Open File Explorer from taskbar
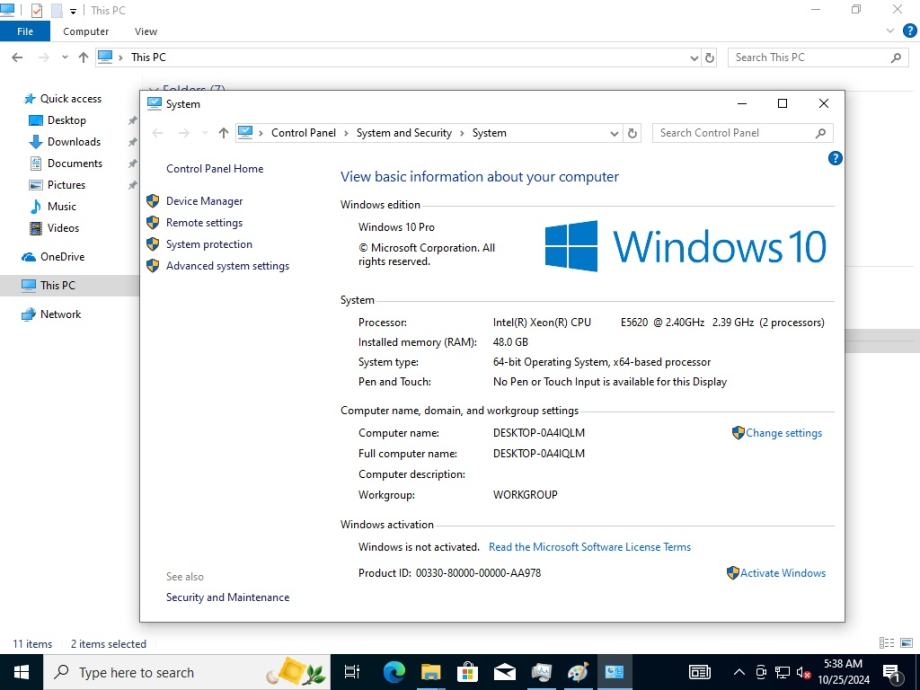Image resolution: width=920 pixels, height=690 pixels. (x=431, y=672)
